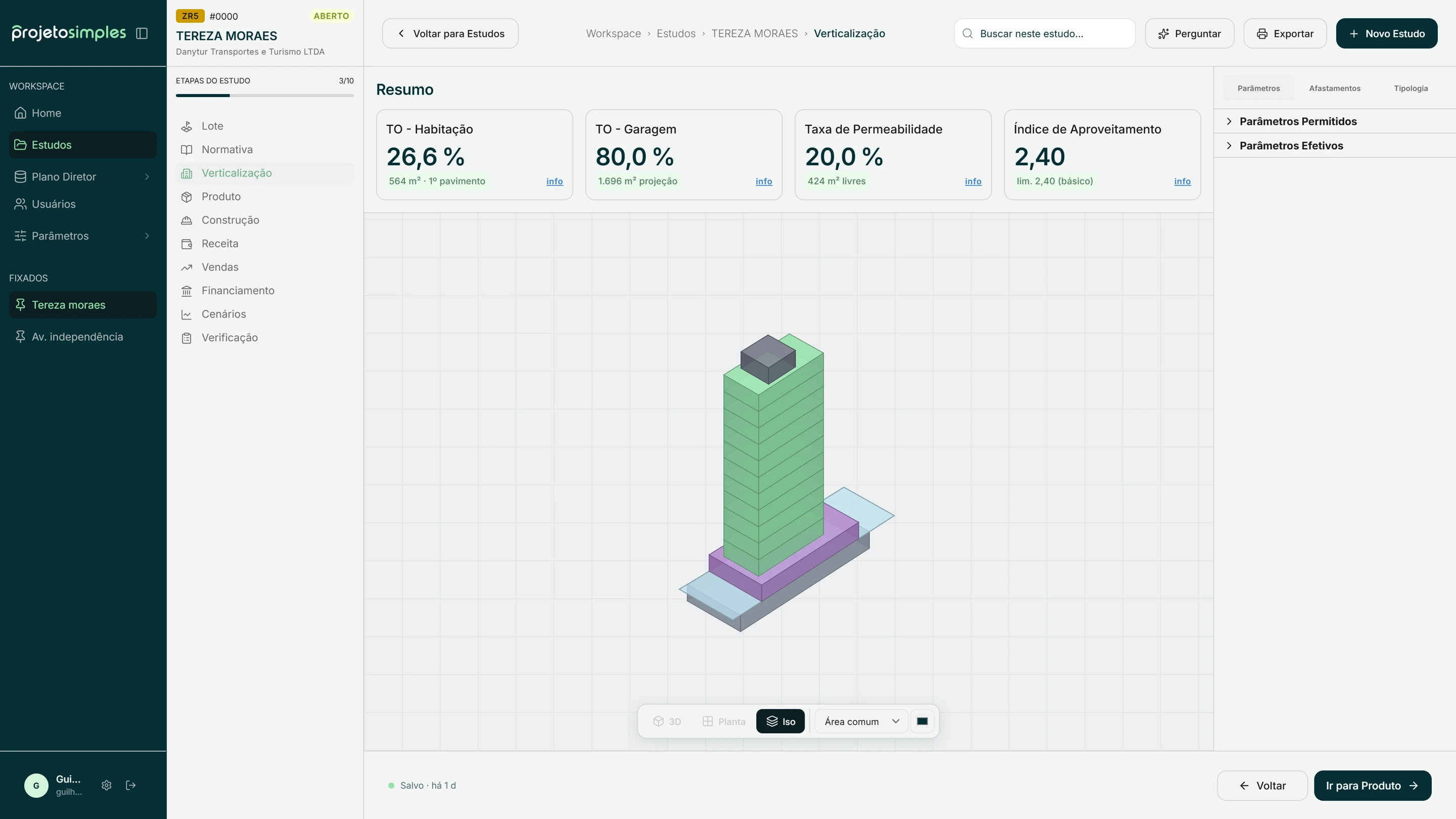Open info link on TO - Habitação card
Image resolution: width=1456 pixels, height=819 pixels.
554,181
